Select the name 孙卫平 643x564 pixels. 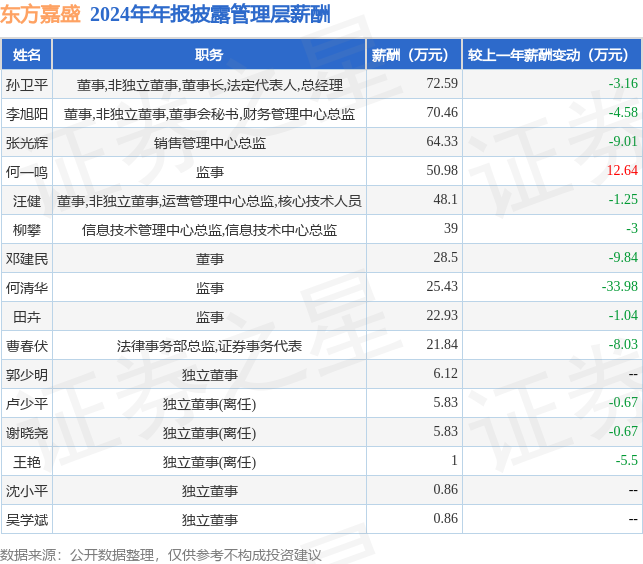point(27,85)
